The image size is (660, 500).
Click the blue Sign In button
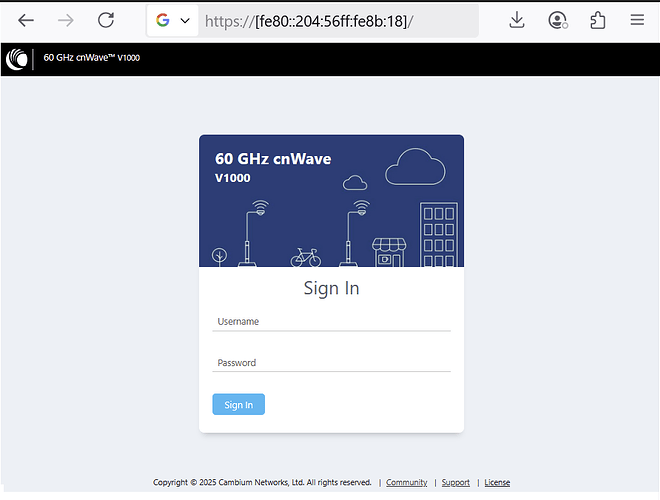point(239,404)
